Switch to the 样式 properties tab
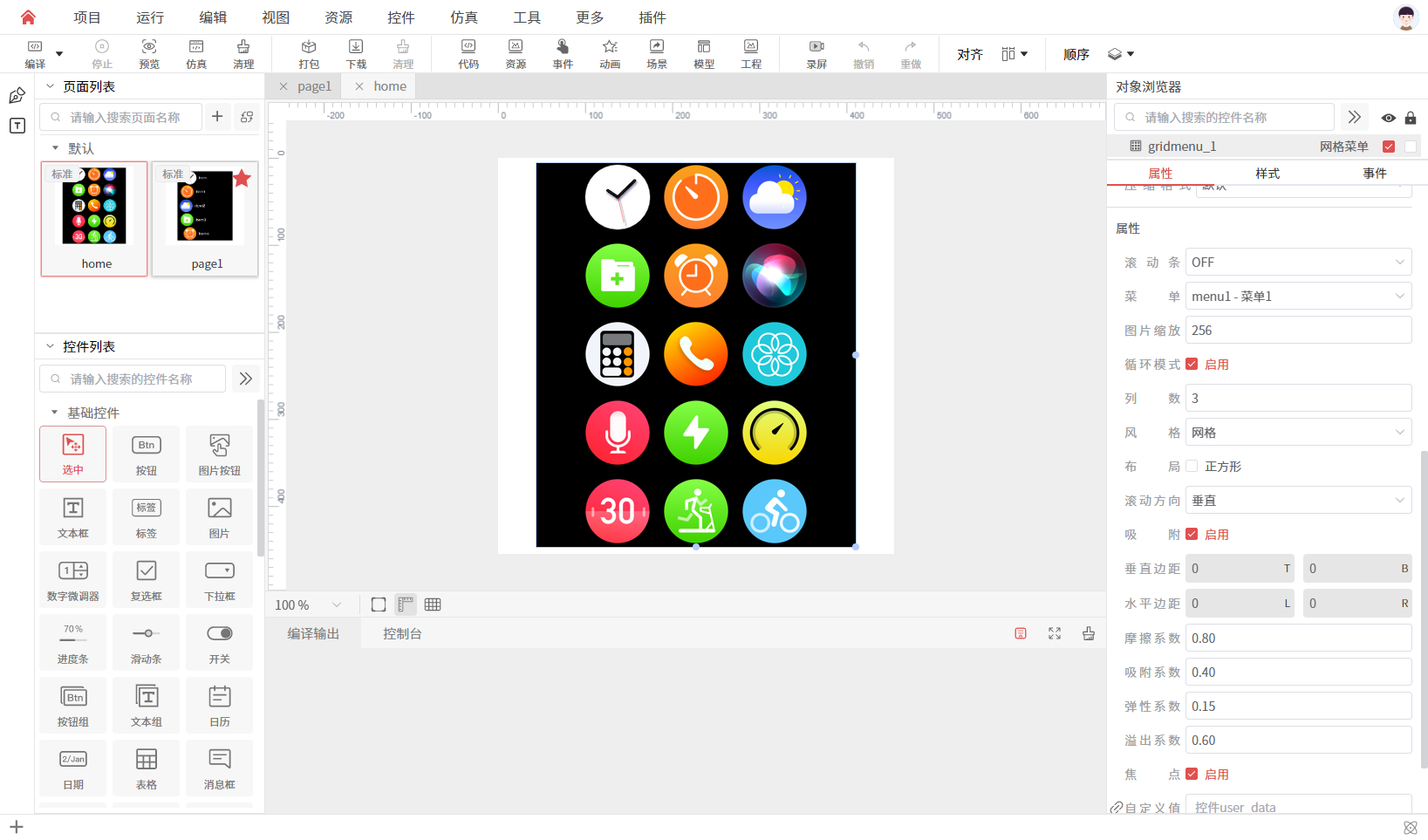Viewport: 1428px width, 840px height. (1267, 174)
